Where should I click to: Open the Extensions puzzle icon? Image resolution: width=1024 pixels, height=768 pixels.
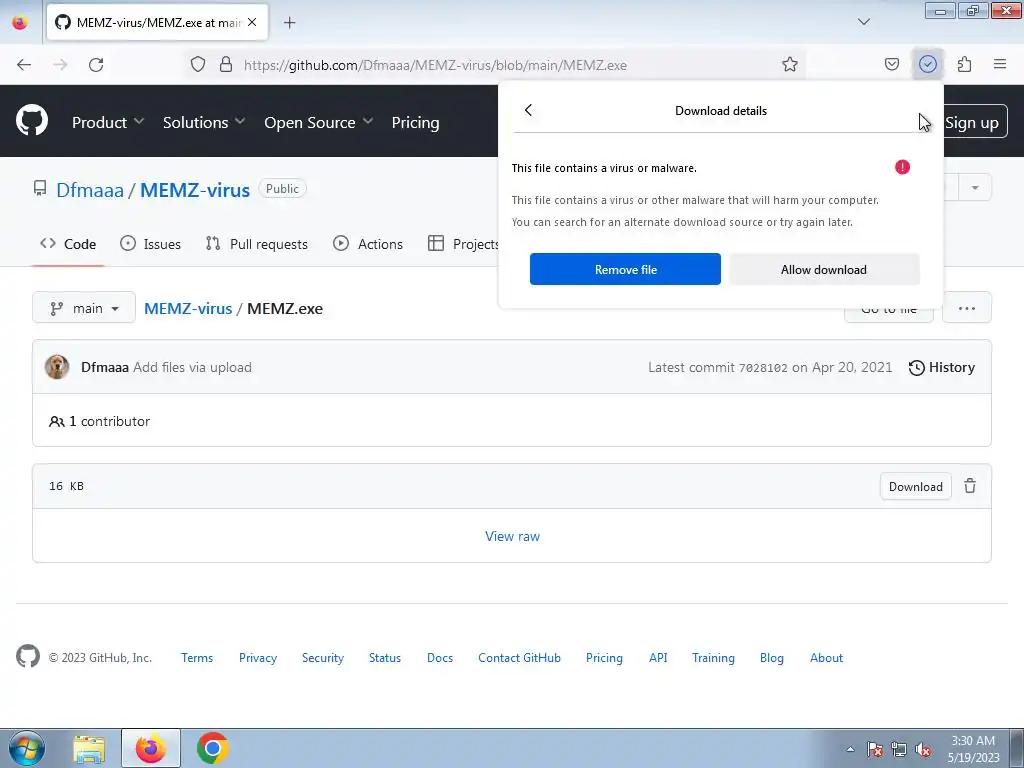click(x=965, y=65)
